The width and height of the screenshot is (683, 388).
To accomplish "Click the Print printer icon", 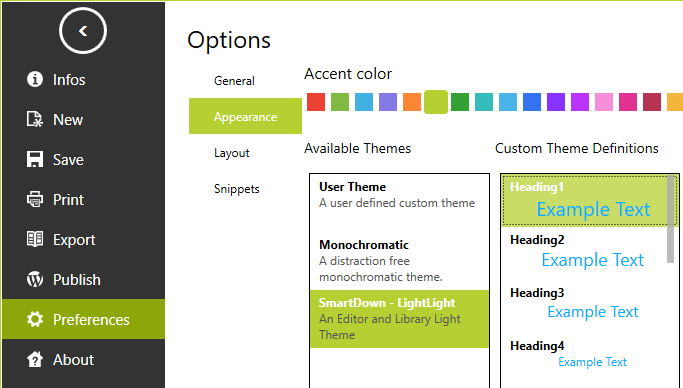I will pyautogui.click(x=35, y=199).
